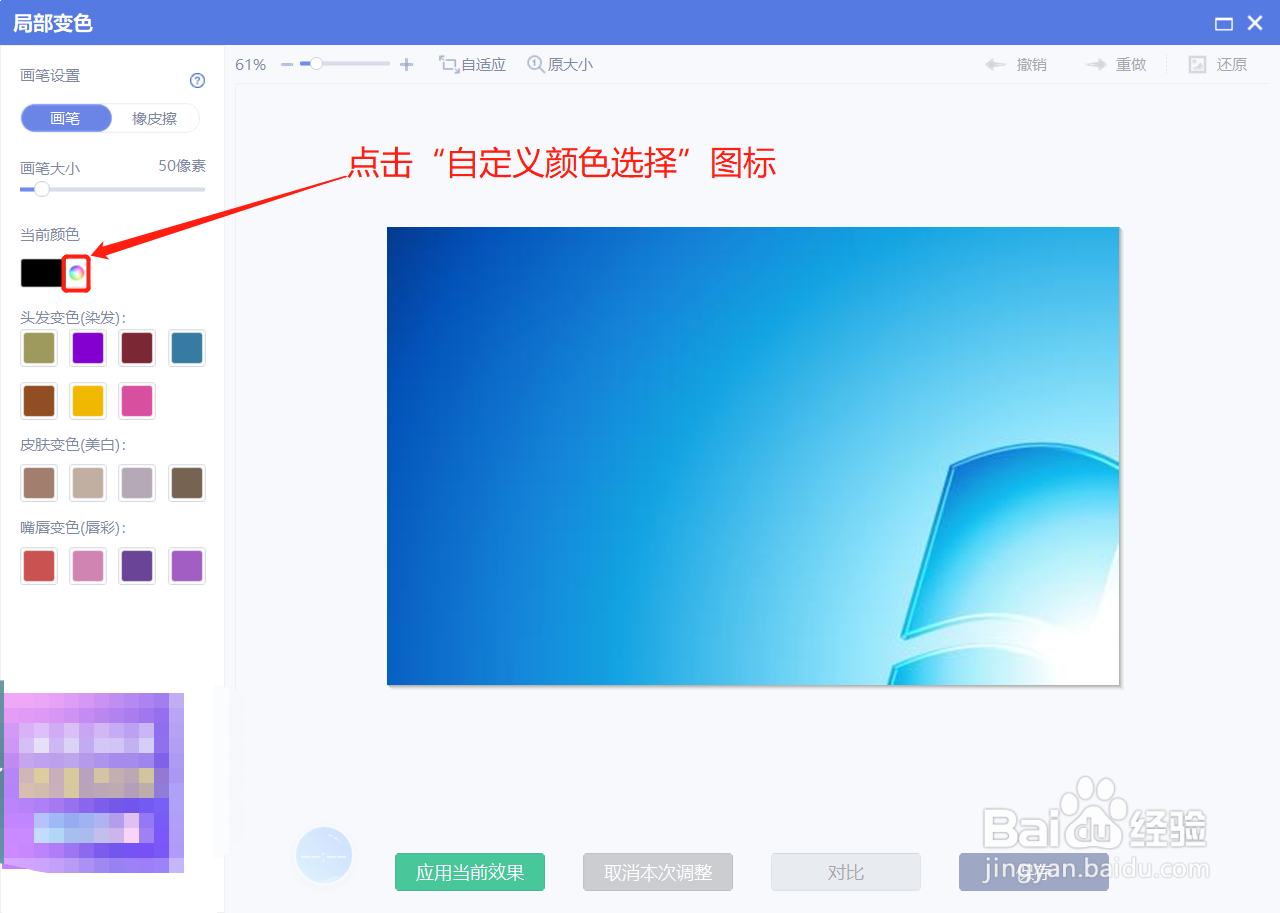Pick the teal blue hair color swatch
This screenshot has height=913, width=1280.
click(x=187, y=348)
